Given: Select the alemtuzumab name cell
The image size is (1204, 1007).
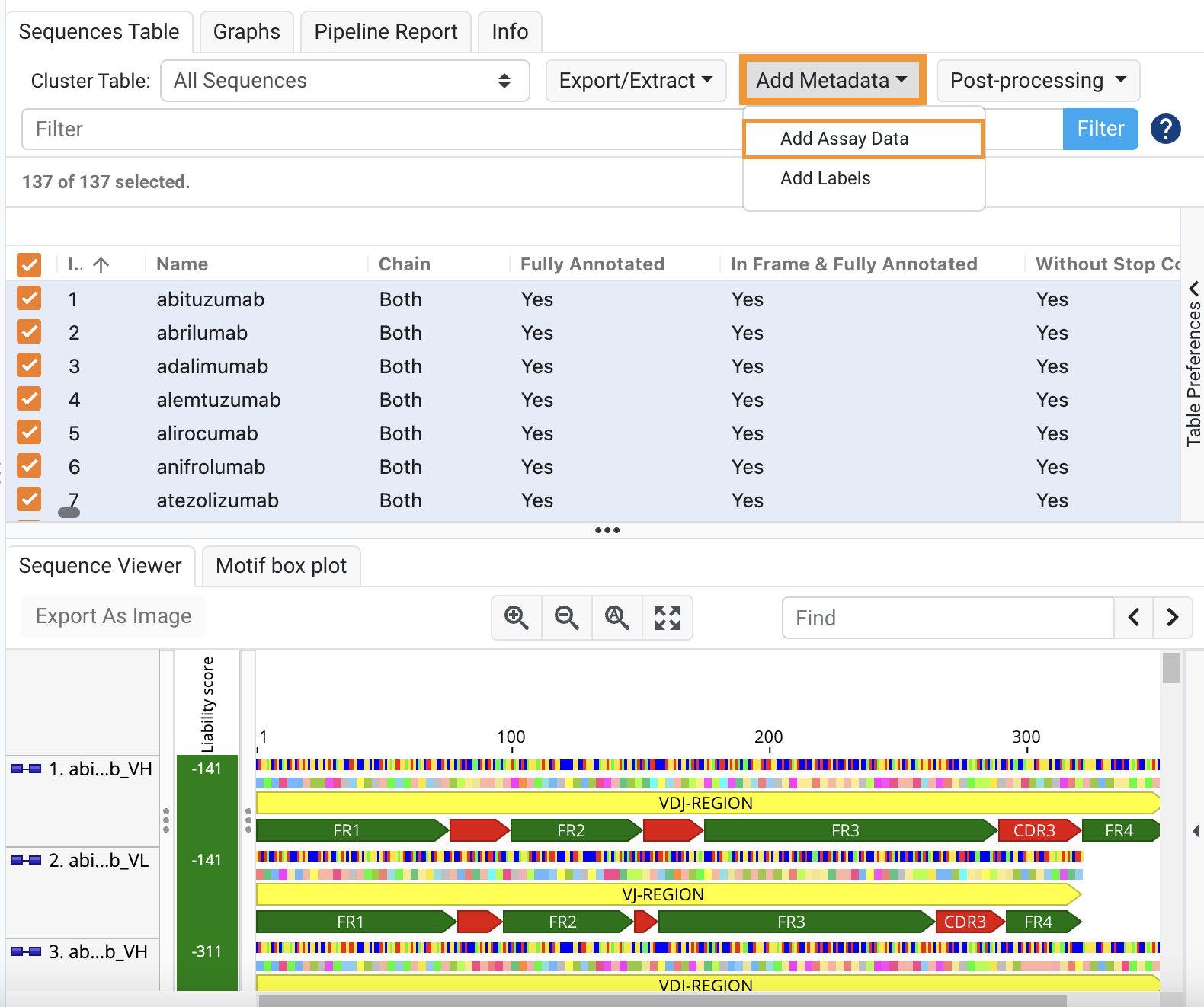Looking at the screenshot, I should [x=219, y=400].
